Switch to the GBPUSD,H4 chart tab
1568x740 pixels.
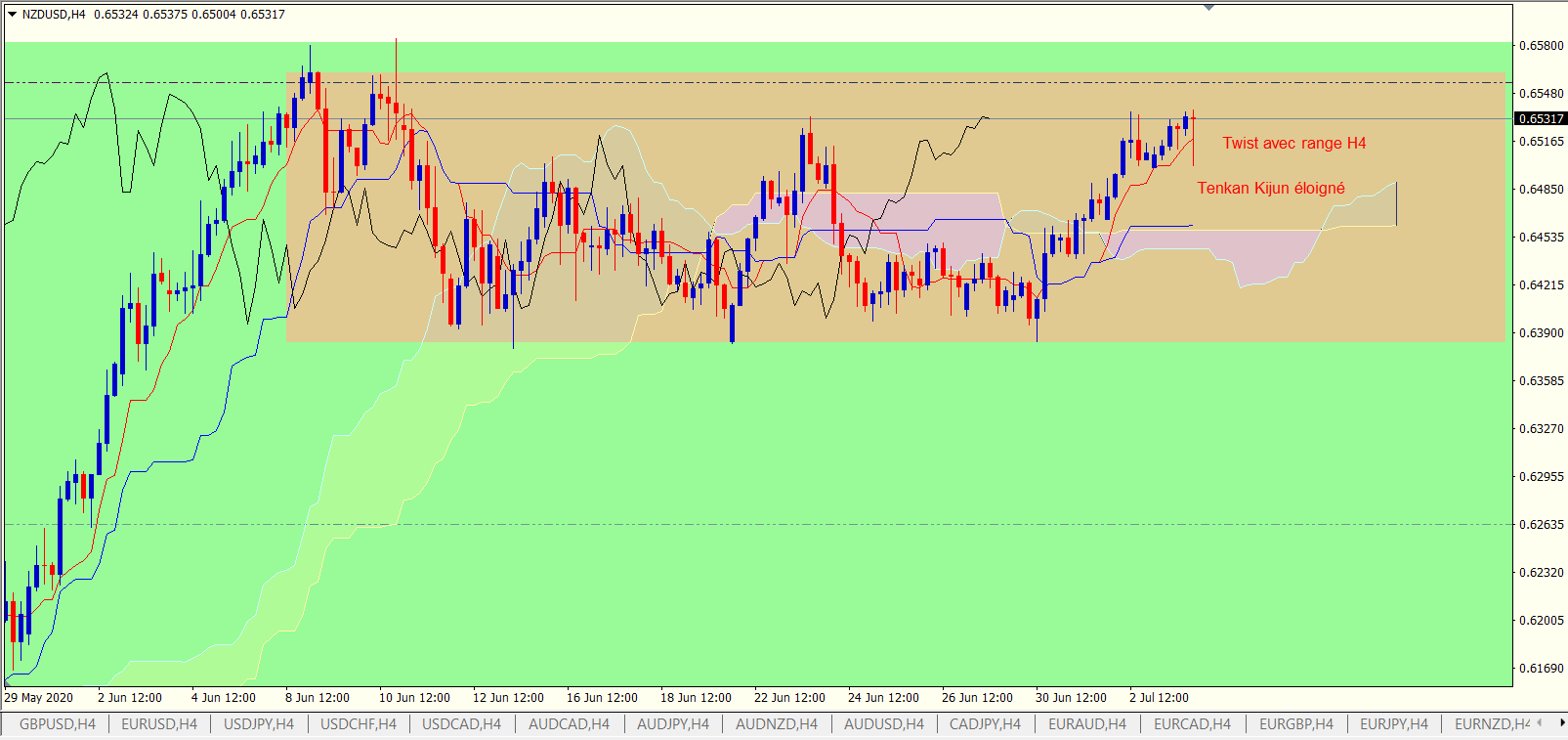point(57,724)
